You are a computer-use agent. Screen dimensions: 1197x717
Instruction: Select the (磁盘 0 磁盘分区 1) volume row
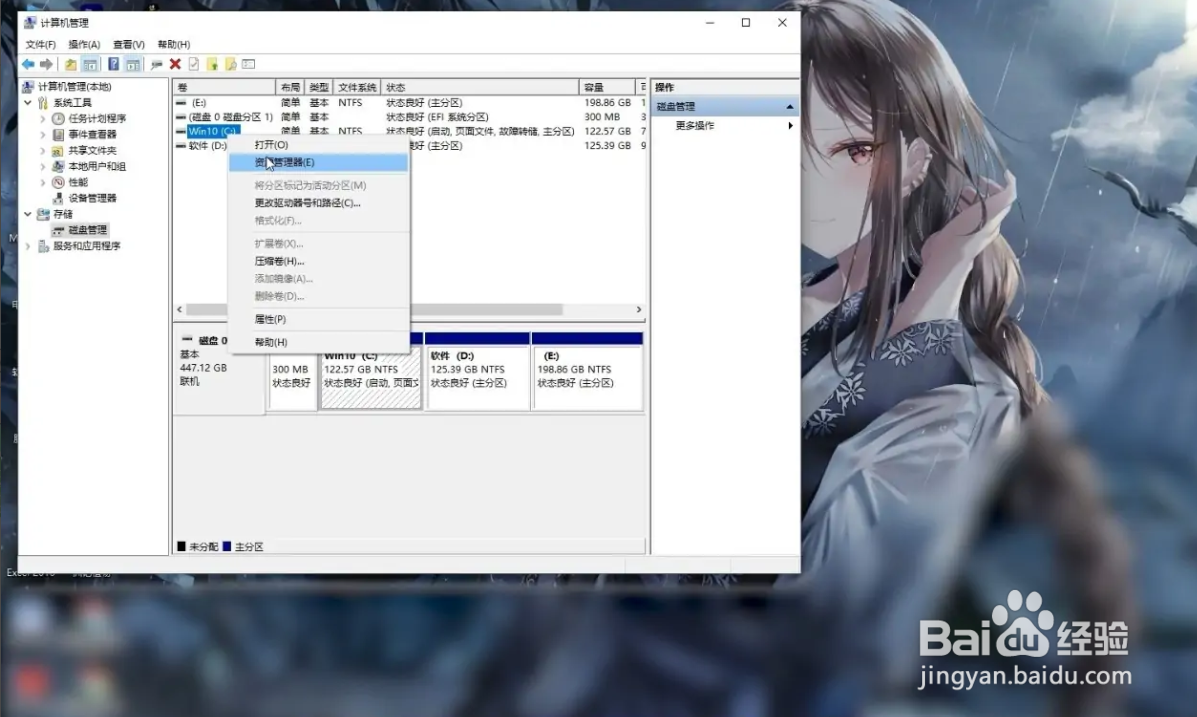pyautogui.click(x=410, y=117)
